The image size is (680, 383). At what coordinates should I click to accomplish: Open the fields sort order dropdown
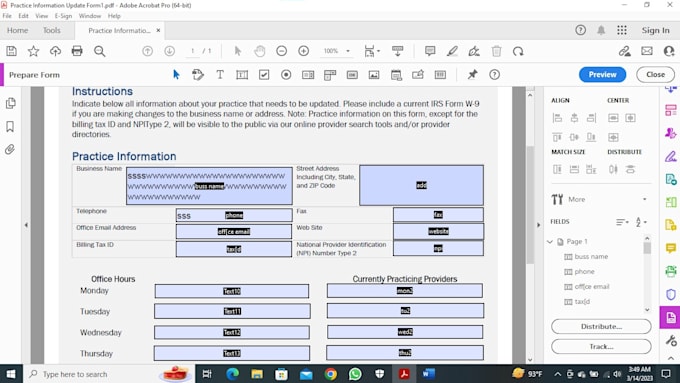[622, 222]
